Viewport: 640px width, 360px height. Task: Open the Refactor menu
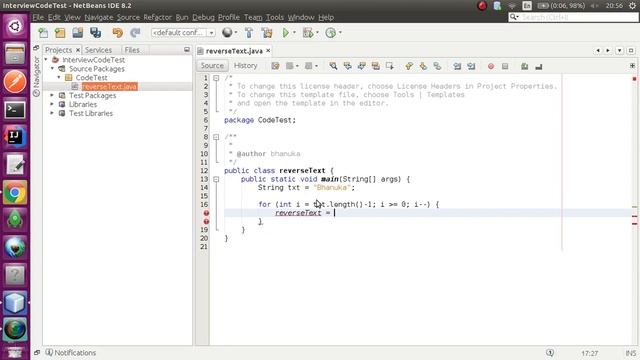pyautogui.click(x=157, y=17)
